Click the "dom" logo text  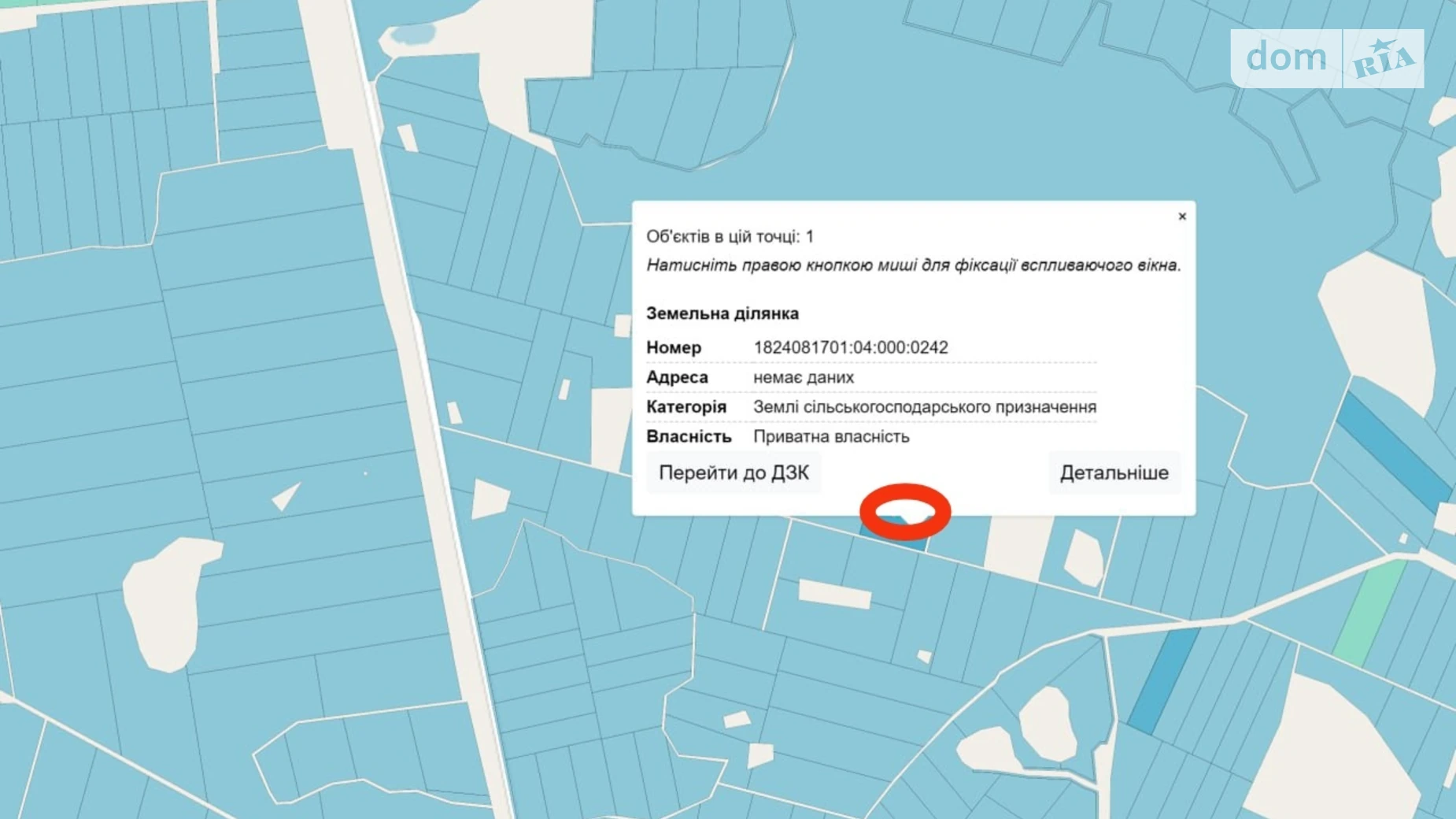(1286, 58)
